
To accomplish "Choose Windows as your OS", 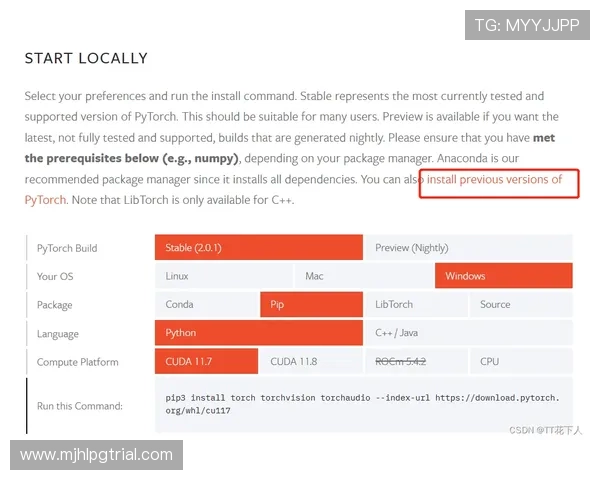I will pos(503,276).
